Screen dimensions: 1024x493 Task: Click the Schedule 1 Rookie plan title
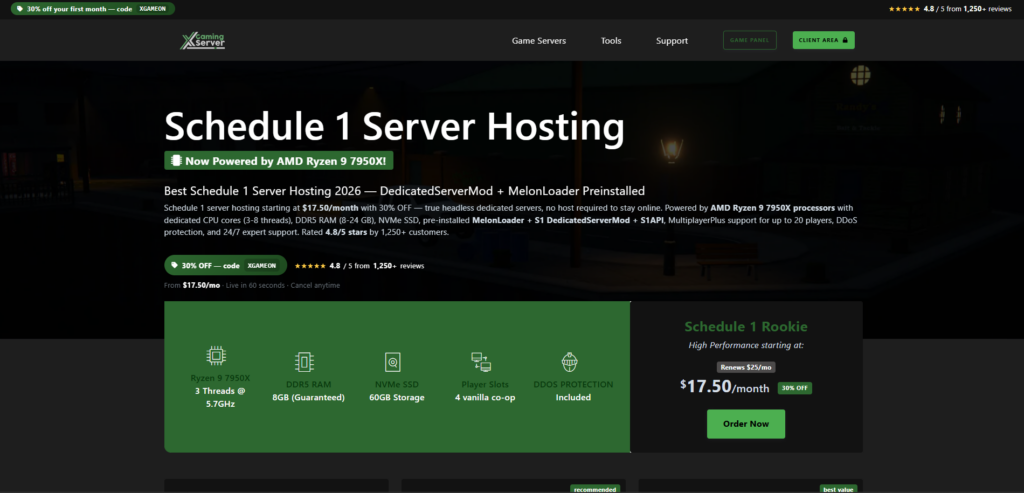(x=746, y=326)
